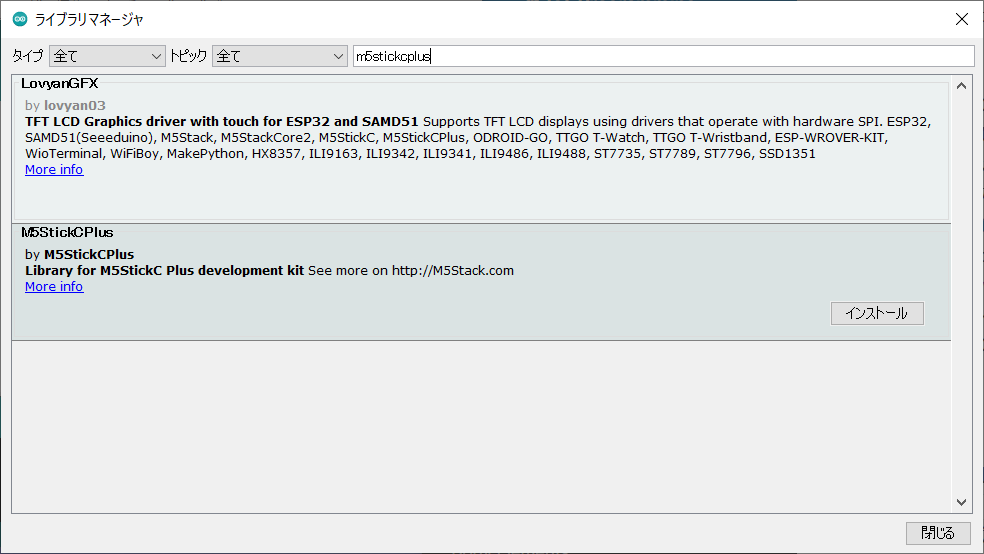Click the lovyan03 author name
984x554 pixels.
point(74,105)
